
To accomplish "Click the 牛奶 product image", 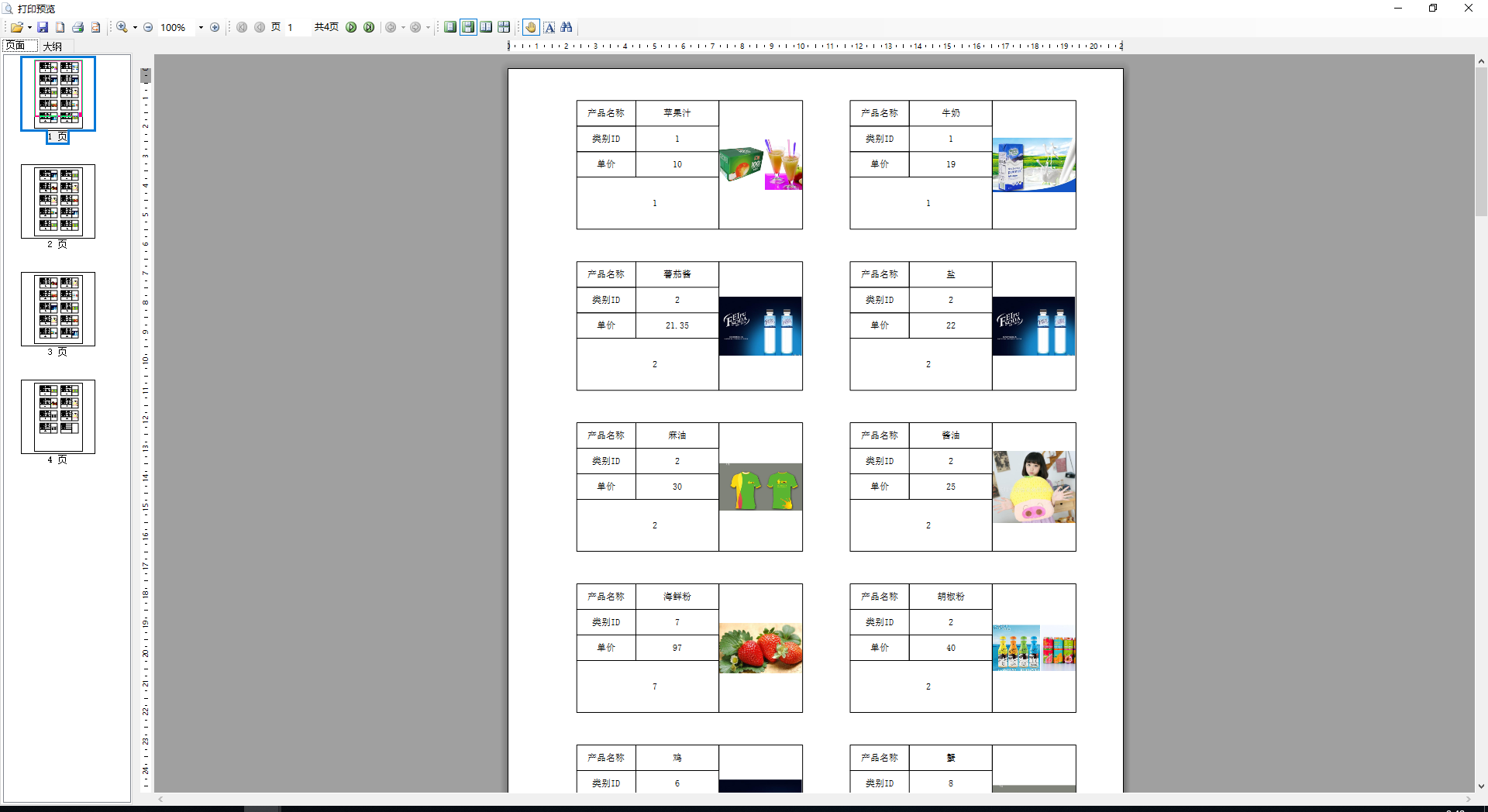I will pyautogui.click(x=1034, y=164).
